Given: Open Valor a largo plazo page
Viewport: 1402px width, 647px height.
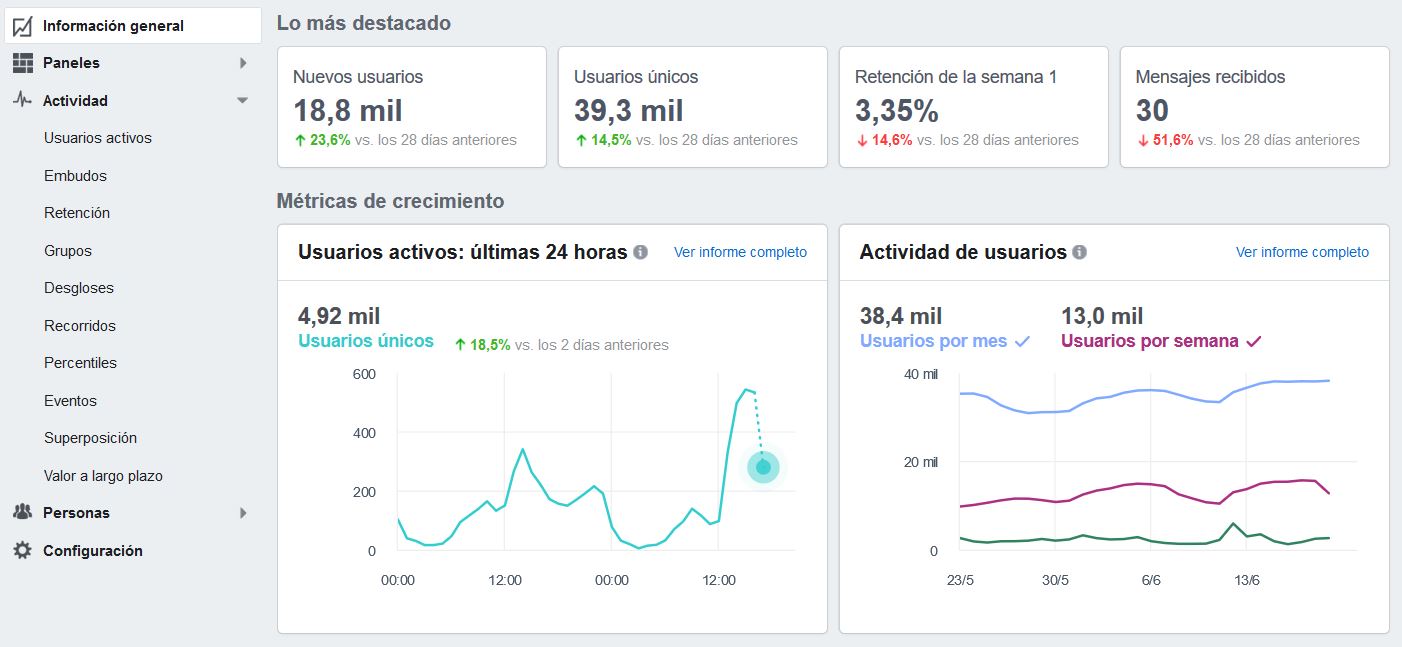Looking at the screenshot, I should (103, 476).
